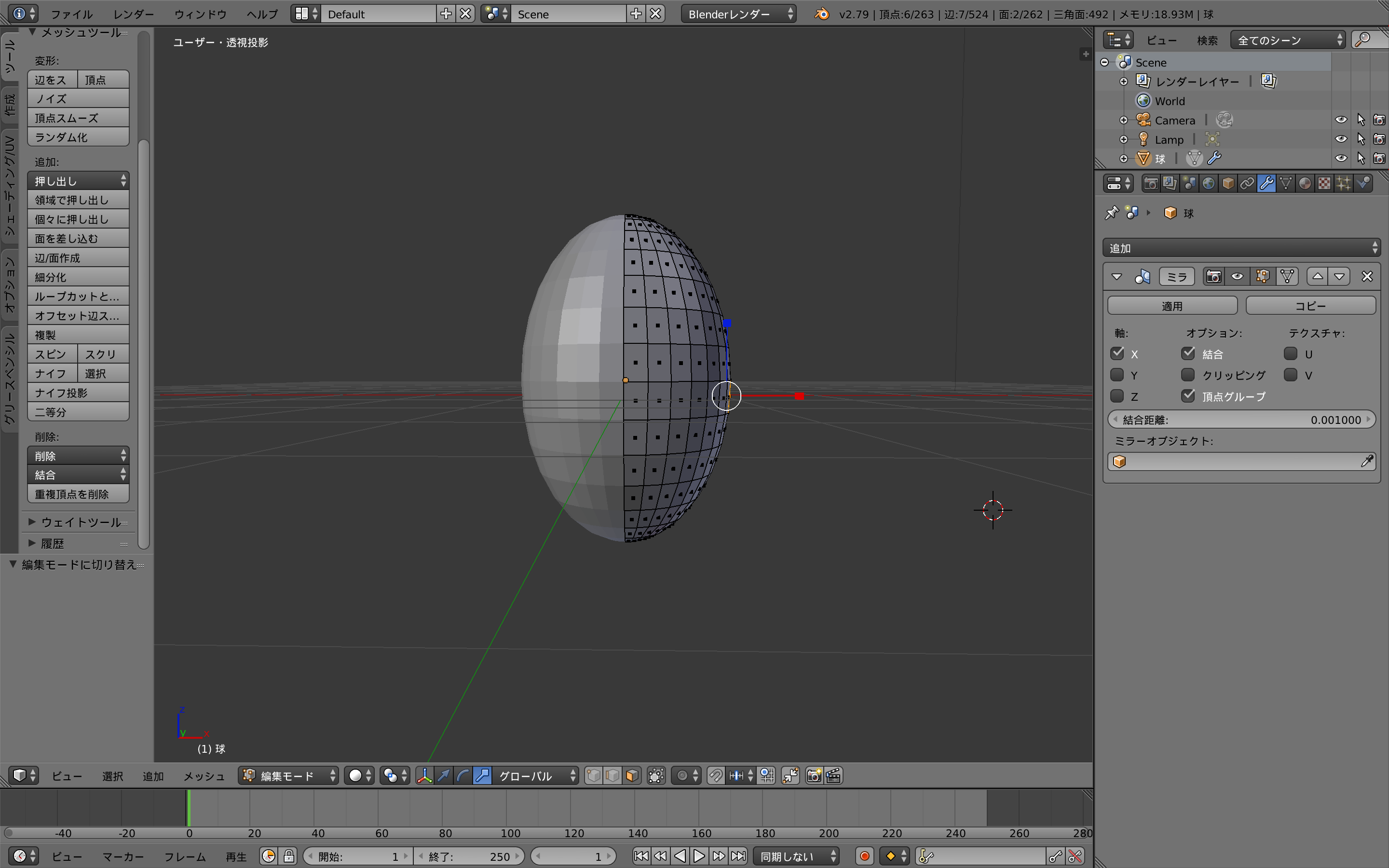
Task: Toggle X axis mirror checkbox
Action: [1118, 353]
